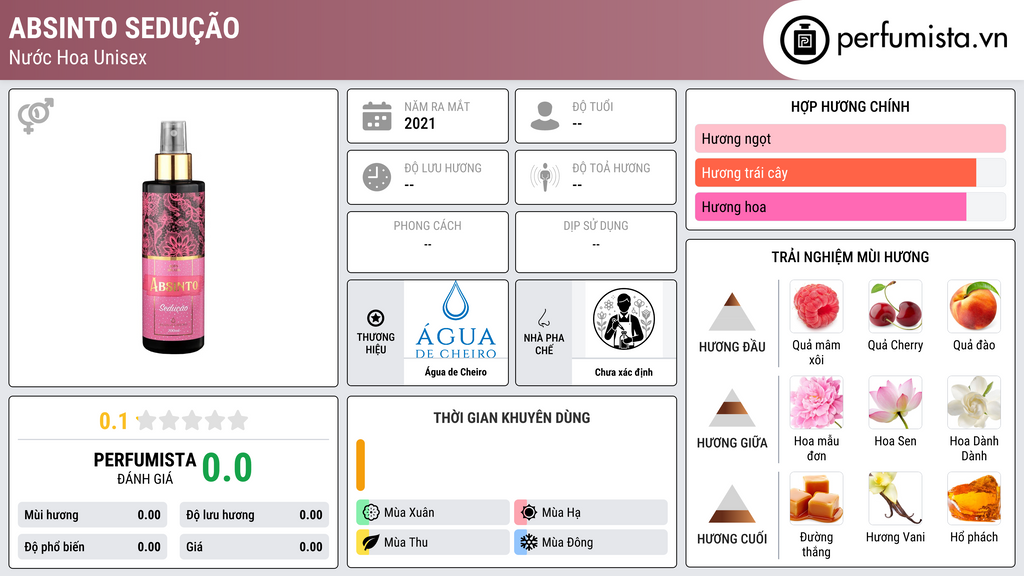Click the Perfumista đánh giá label
The width and height of the screenshot is (1024, 576).
click(145, 468)
